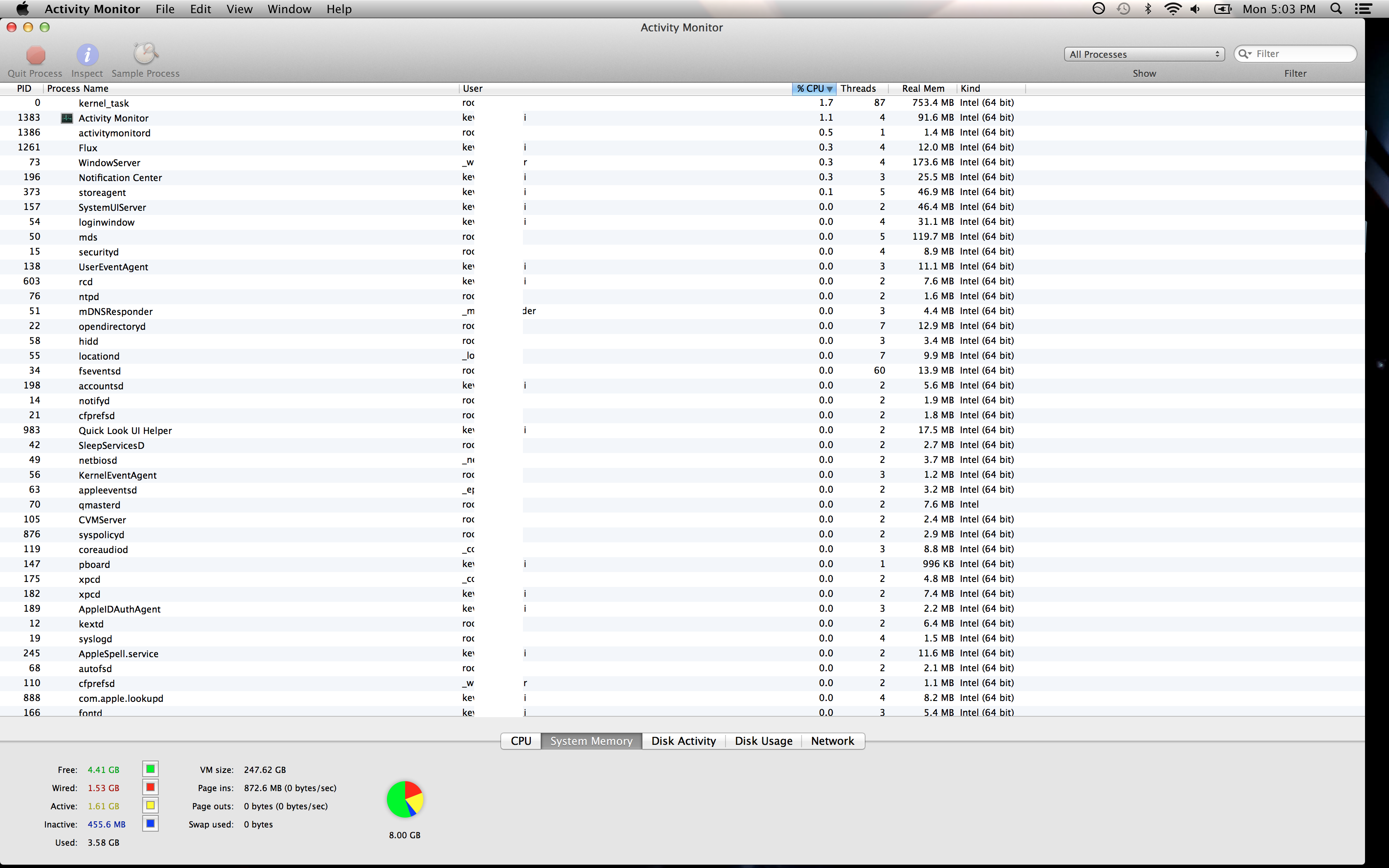The height and width of the screenshot is (868, 1389).
Task: Sort by Threads column header
Action: click(x=862, y=88)
